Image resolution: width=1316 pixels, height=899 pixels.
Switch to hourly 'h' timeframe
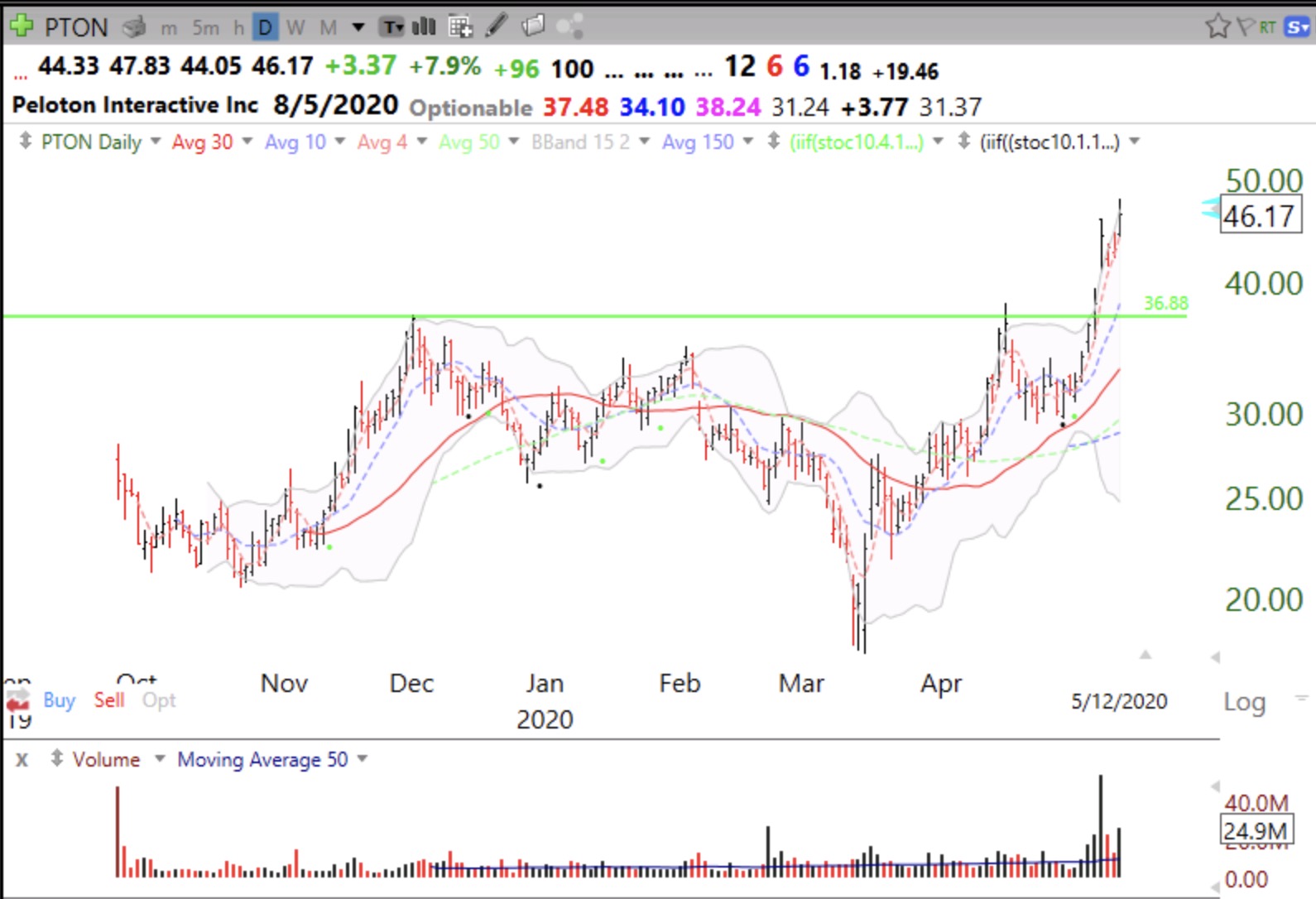tap(238, 28)
